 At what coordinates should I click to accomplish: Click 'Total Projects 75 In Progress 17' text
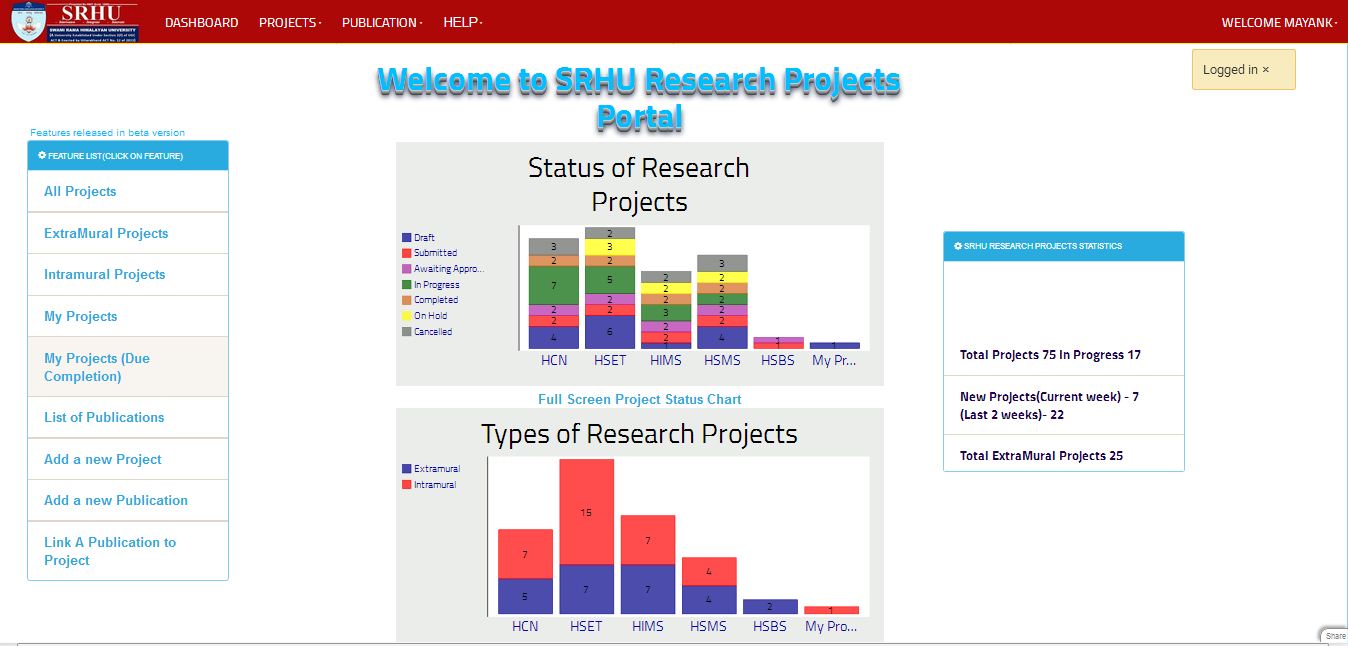click(x=1050, y=355)
